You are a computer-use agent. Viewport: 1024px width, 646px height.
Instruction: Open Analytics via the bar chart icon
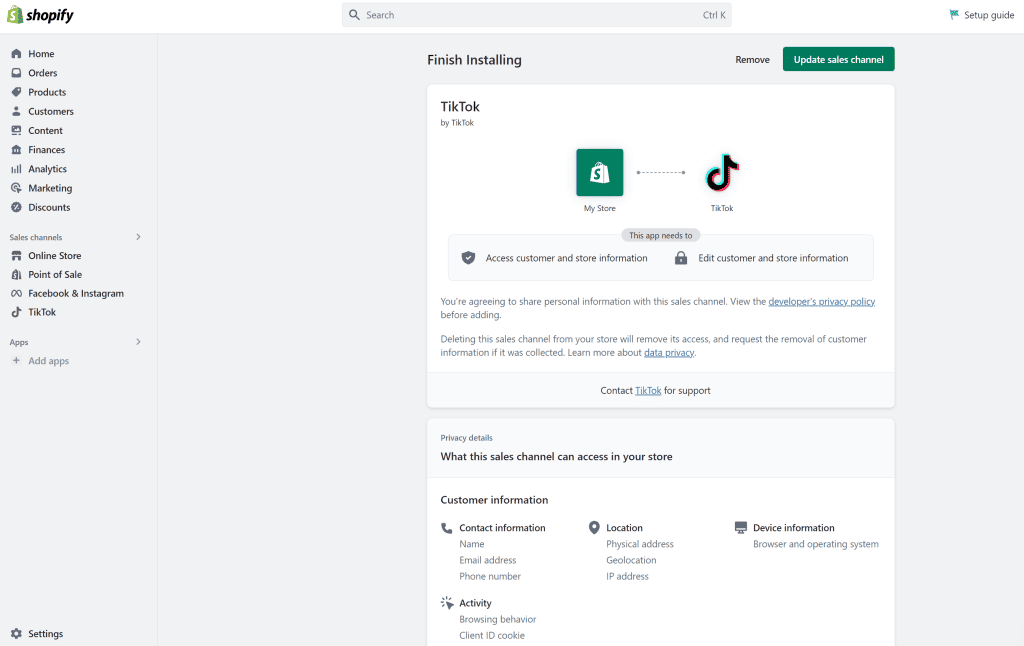16,169
